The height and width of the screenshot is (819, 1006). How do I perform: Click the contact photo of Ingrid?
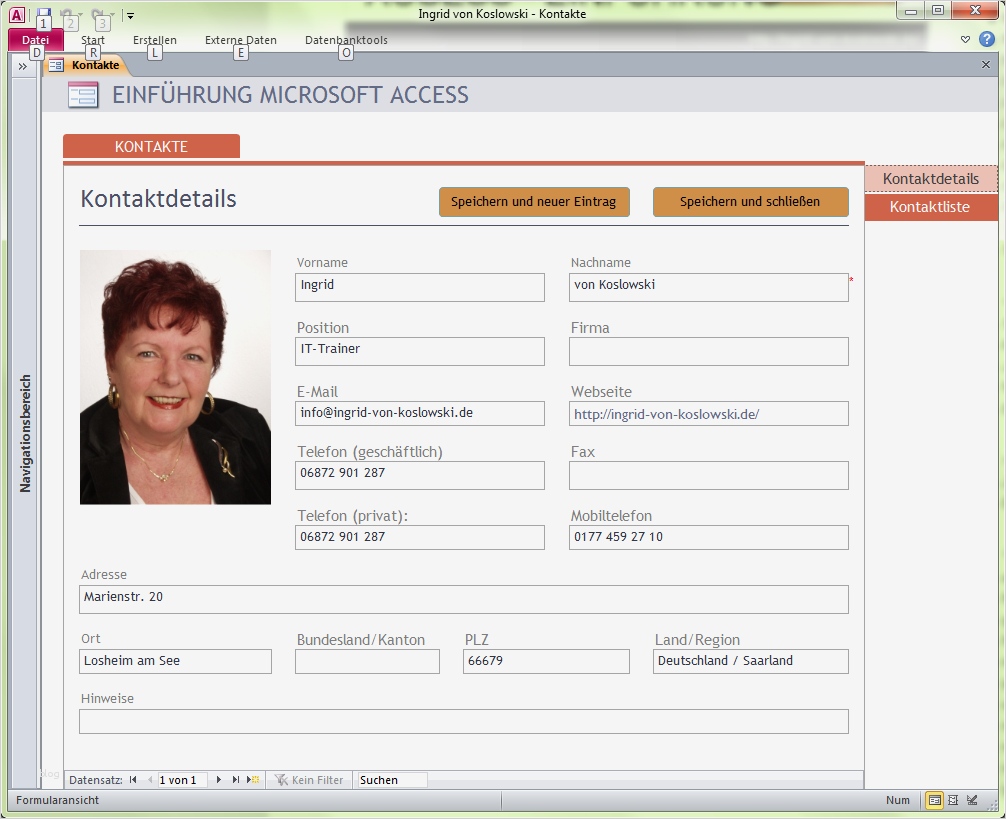(175, 377)
